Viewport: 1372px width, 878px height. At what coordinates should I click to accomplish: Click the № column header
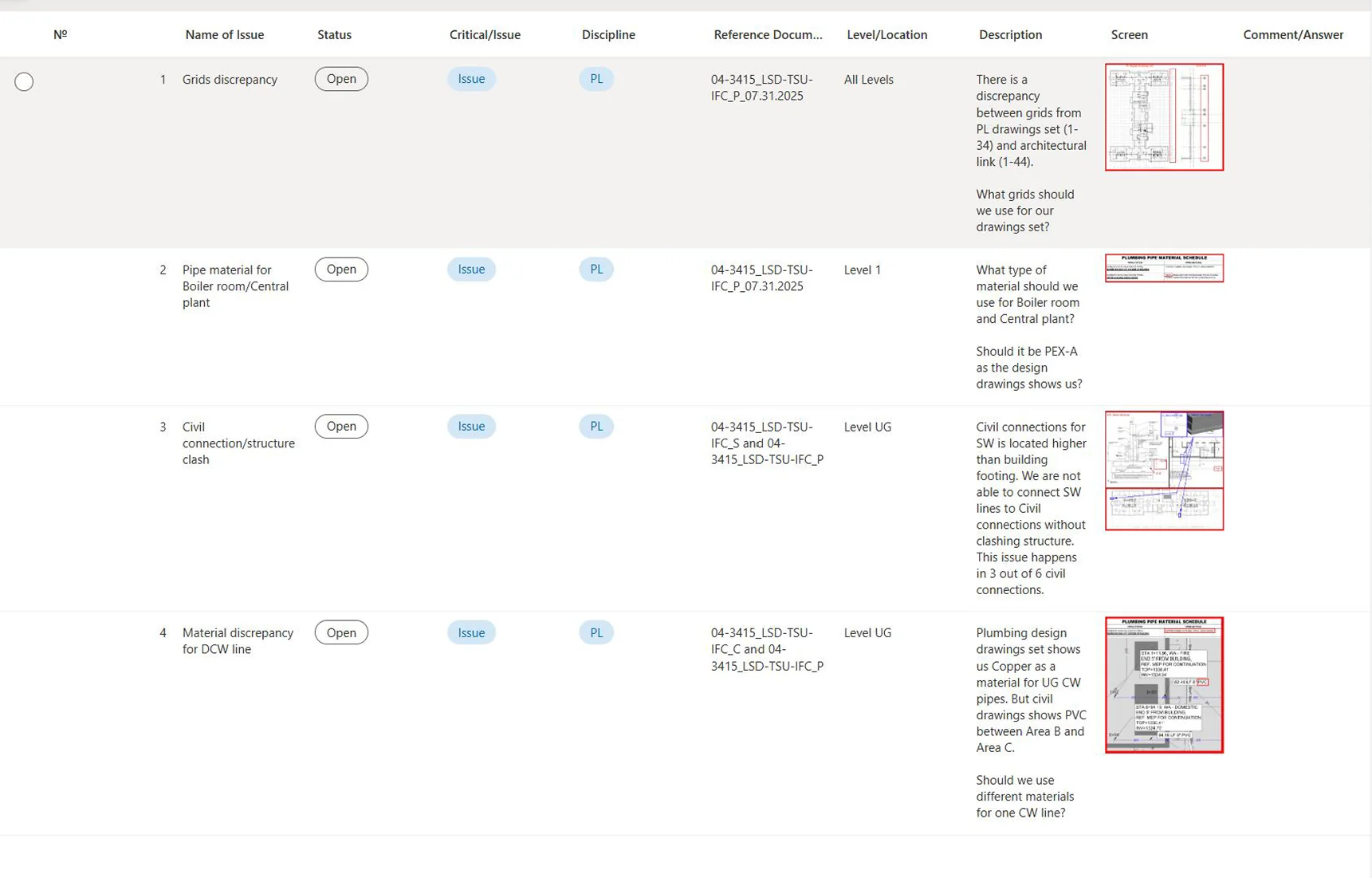60,34
